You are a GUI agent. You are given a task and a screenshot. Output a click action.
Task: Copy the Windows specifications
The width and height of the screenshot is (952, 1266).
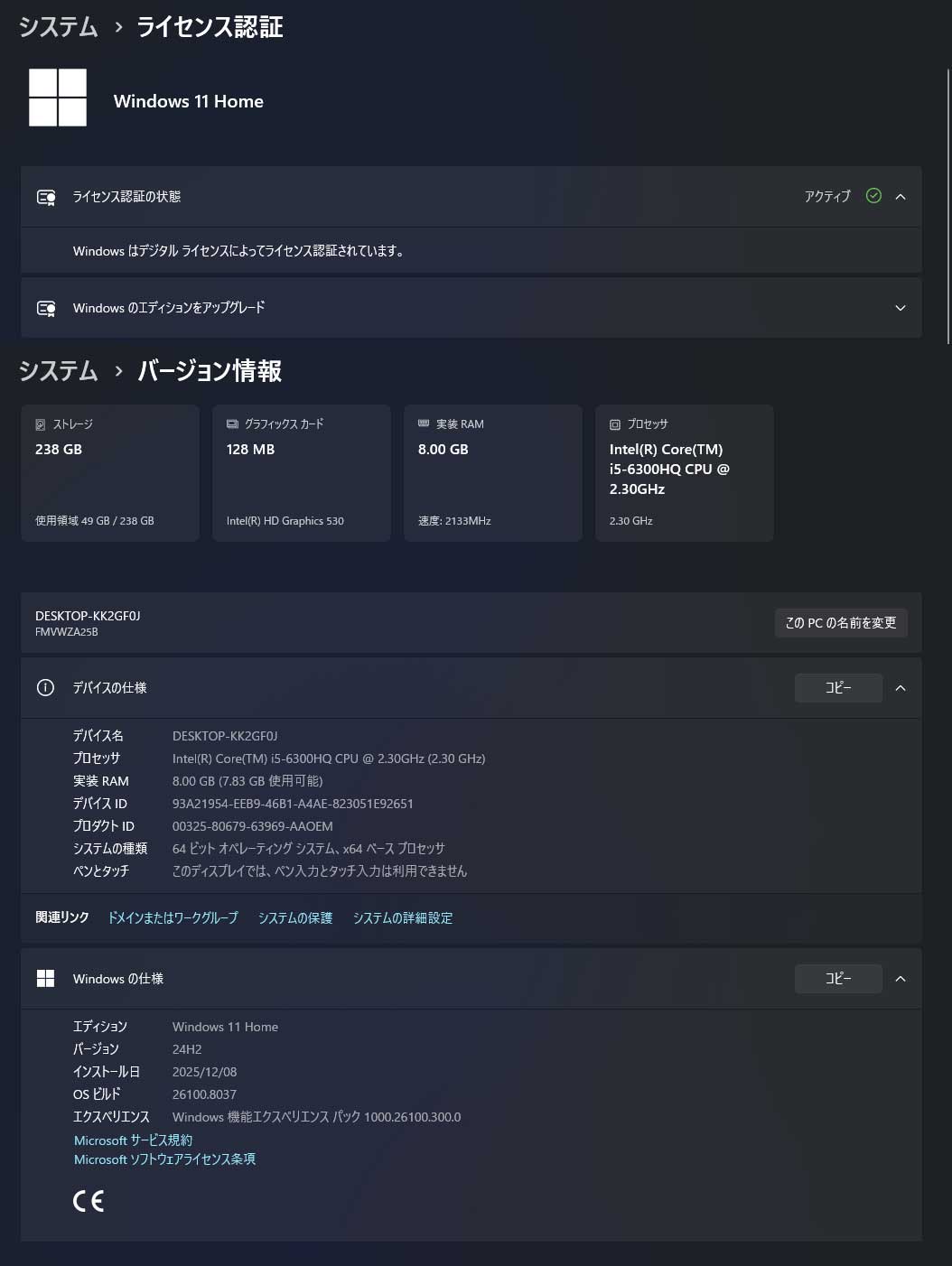837,979
